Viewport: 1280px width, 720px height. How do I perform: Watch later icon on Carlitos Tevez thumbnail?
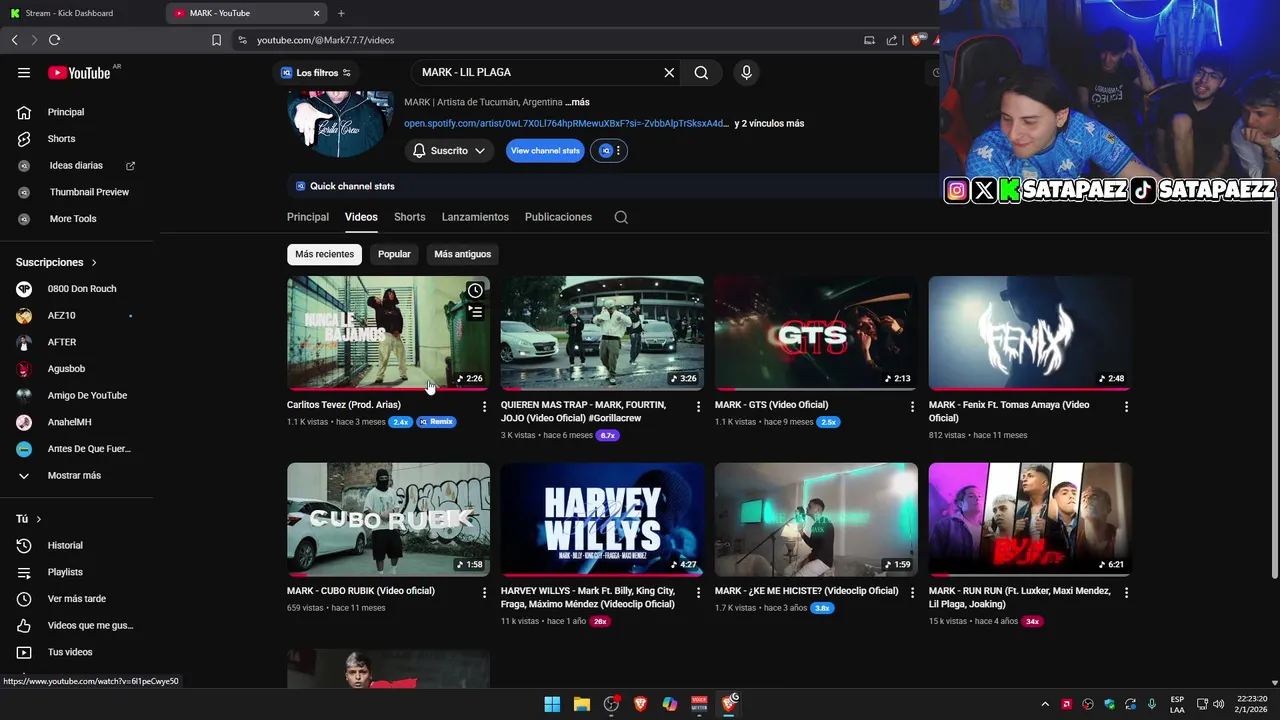coord(475,290)
